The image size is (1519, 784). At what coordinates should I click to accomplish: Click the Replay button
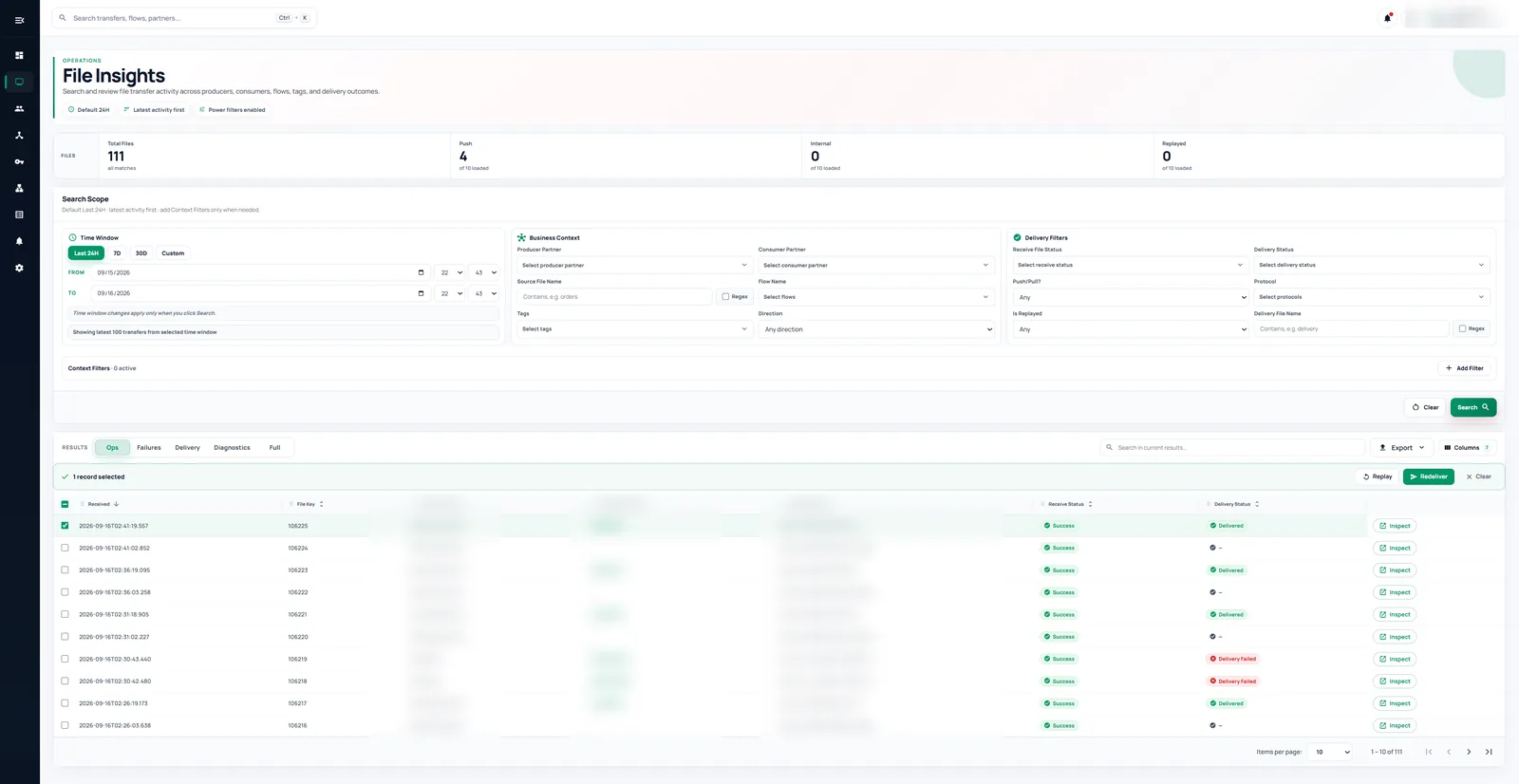click(1378, 476)
